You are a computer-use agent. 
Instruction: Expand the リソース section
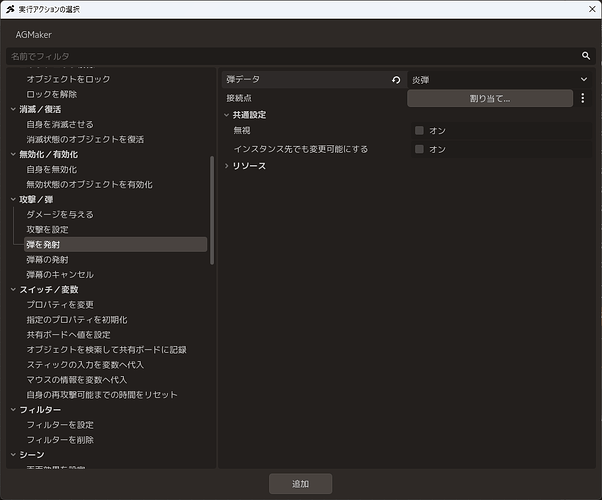227,166
